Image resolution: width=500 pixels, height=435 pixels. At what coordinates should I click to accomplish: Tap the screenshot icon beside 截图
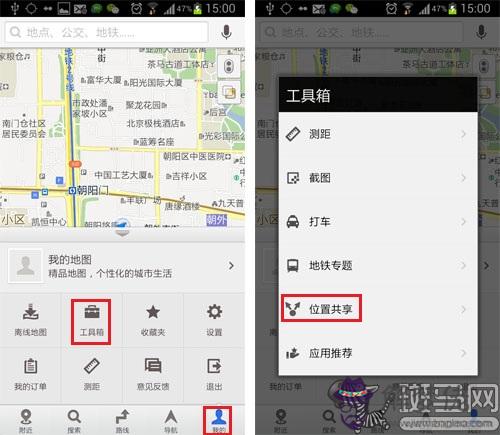click(293, 178)
